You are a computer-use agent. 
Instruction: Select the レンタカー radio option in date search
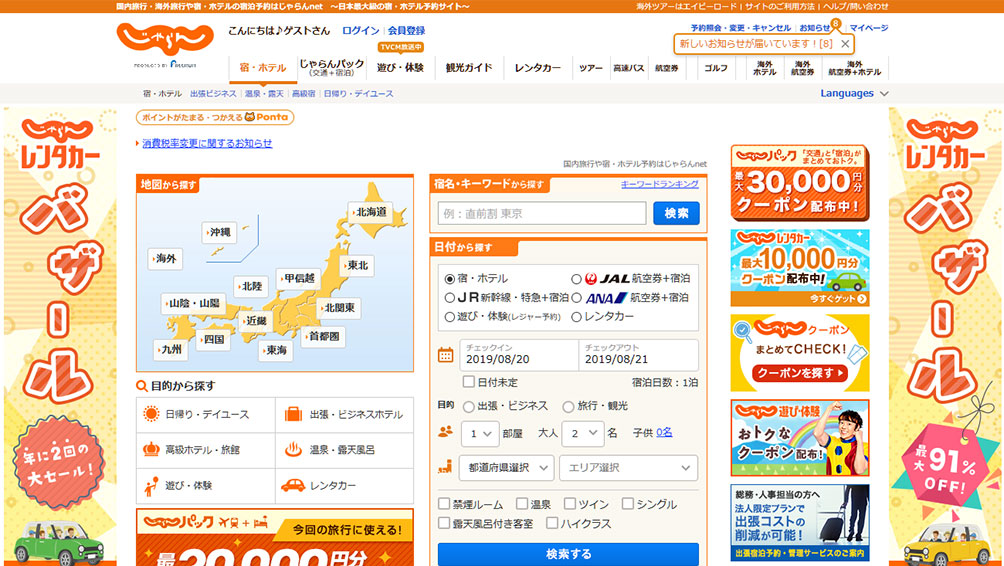point(576,317)
